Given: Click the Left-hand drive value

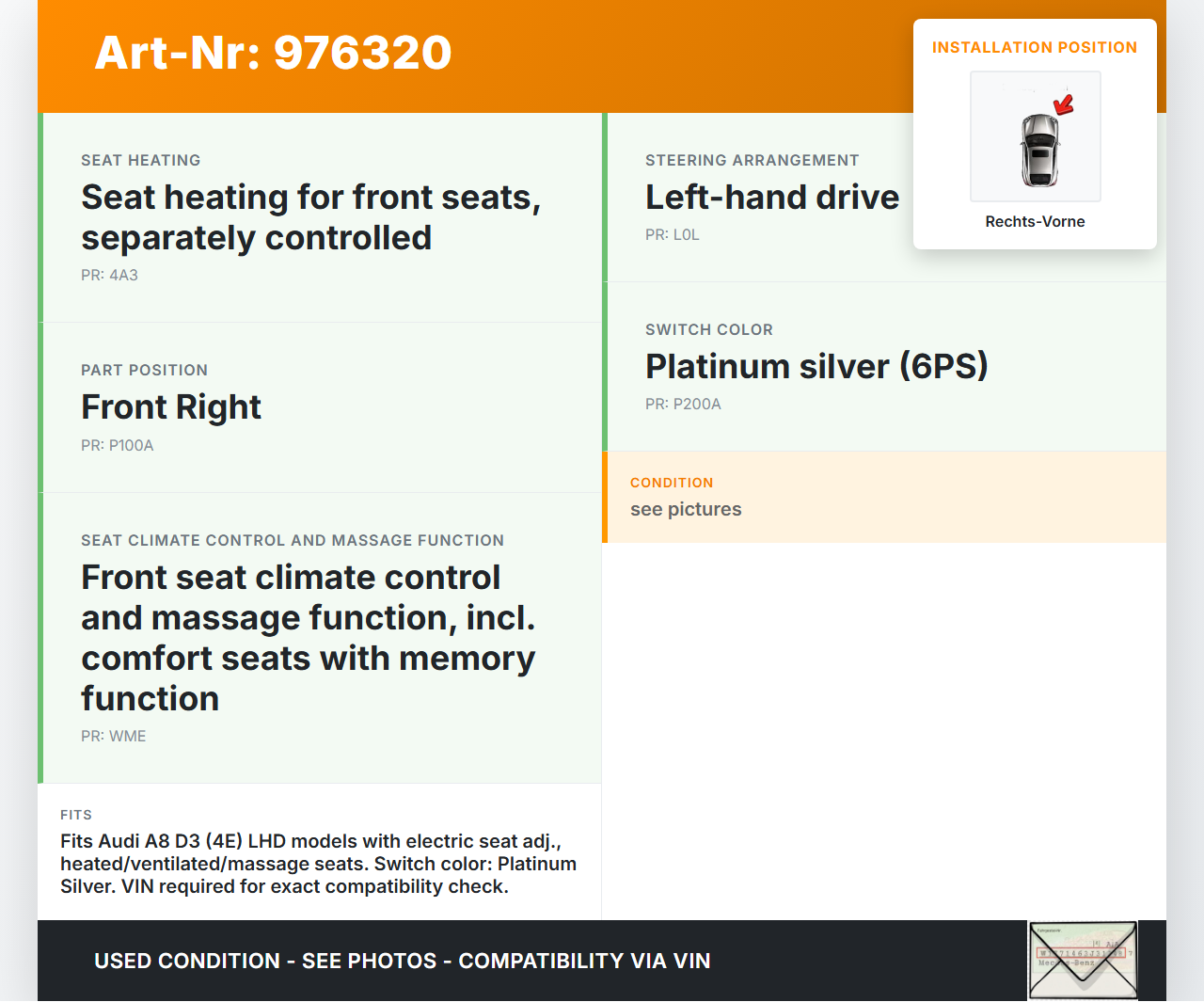Looking at the screenshot, I should 771,198.
